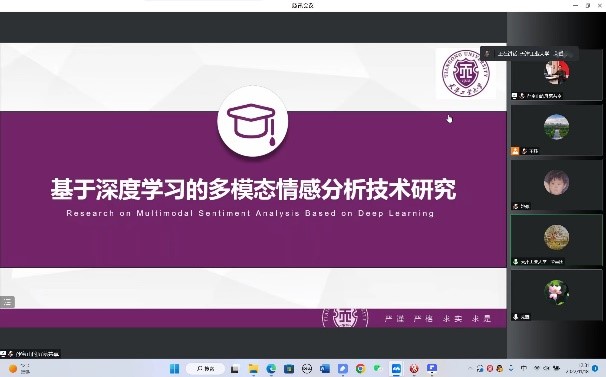Open the taskbar clock and date
606x377 pixels.
(x=578, y=368)
